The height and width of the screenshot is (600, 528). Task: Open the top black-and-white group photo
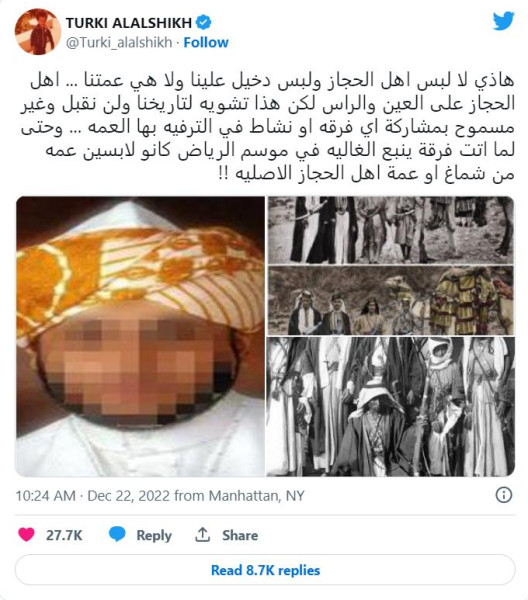(x=390, y=230)
